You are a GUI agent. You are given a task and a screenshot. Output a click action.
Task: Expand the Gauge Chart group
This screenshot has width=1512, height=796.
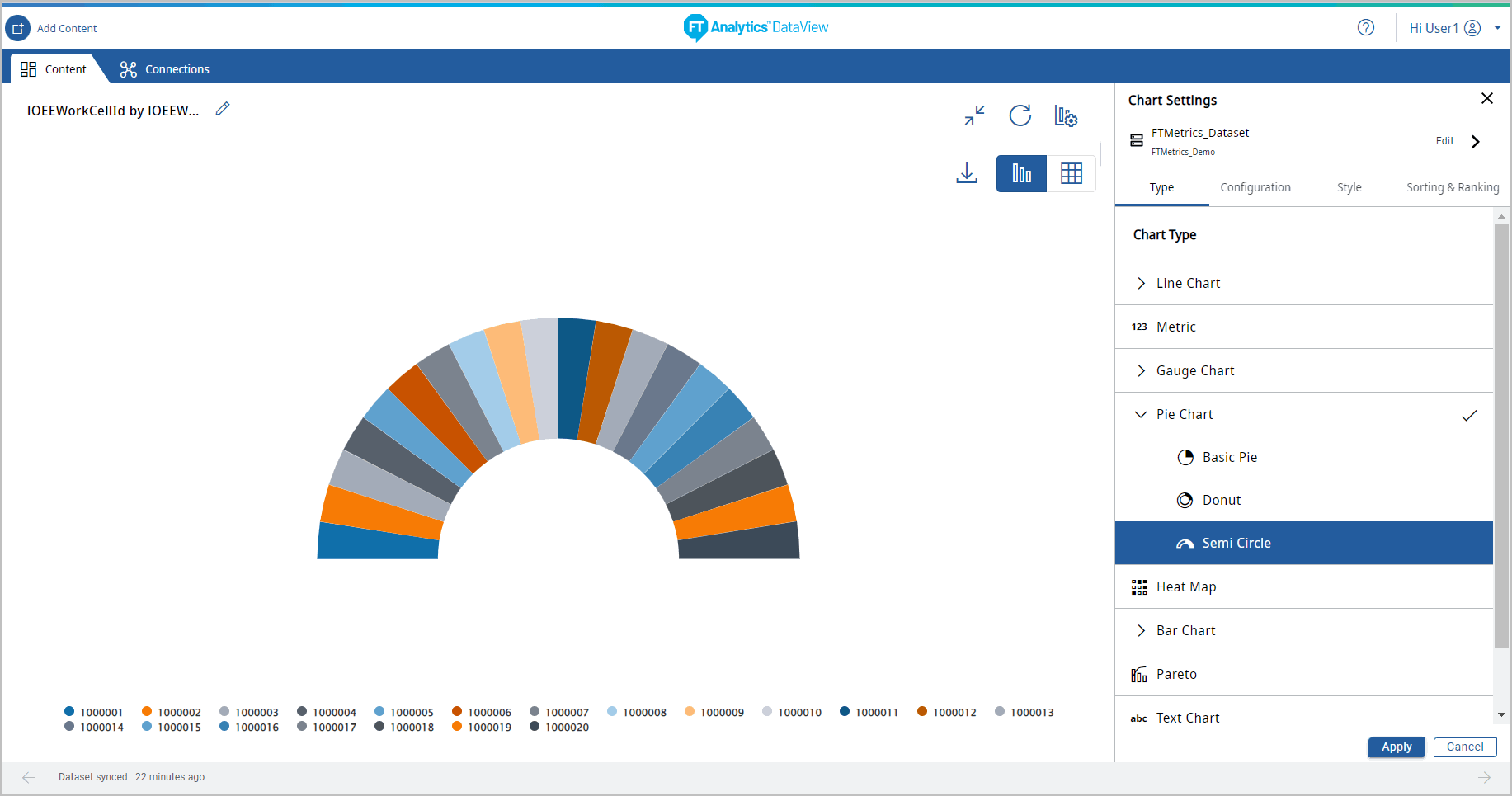[1141, 370]
